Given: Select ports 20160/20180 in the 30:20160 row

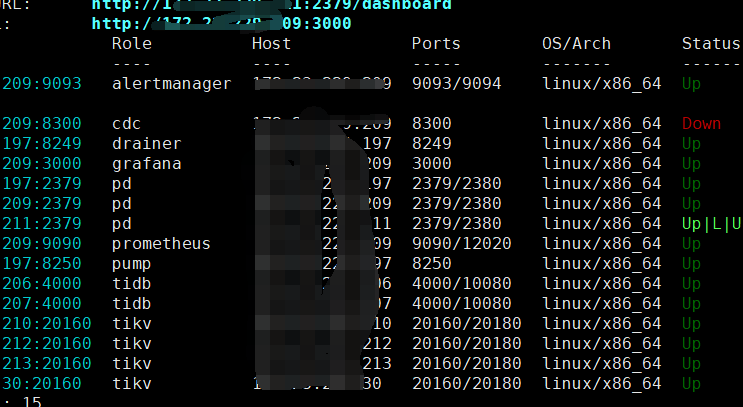Looking at the screenshot, I should (466, 383).
